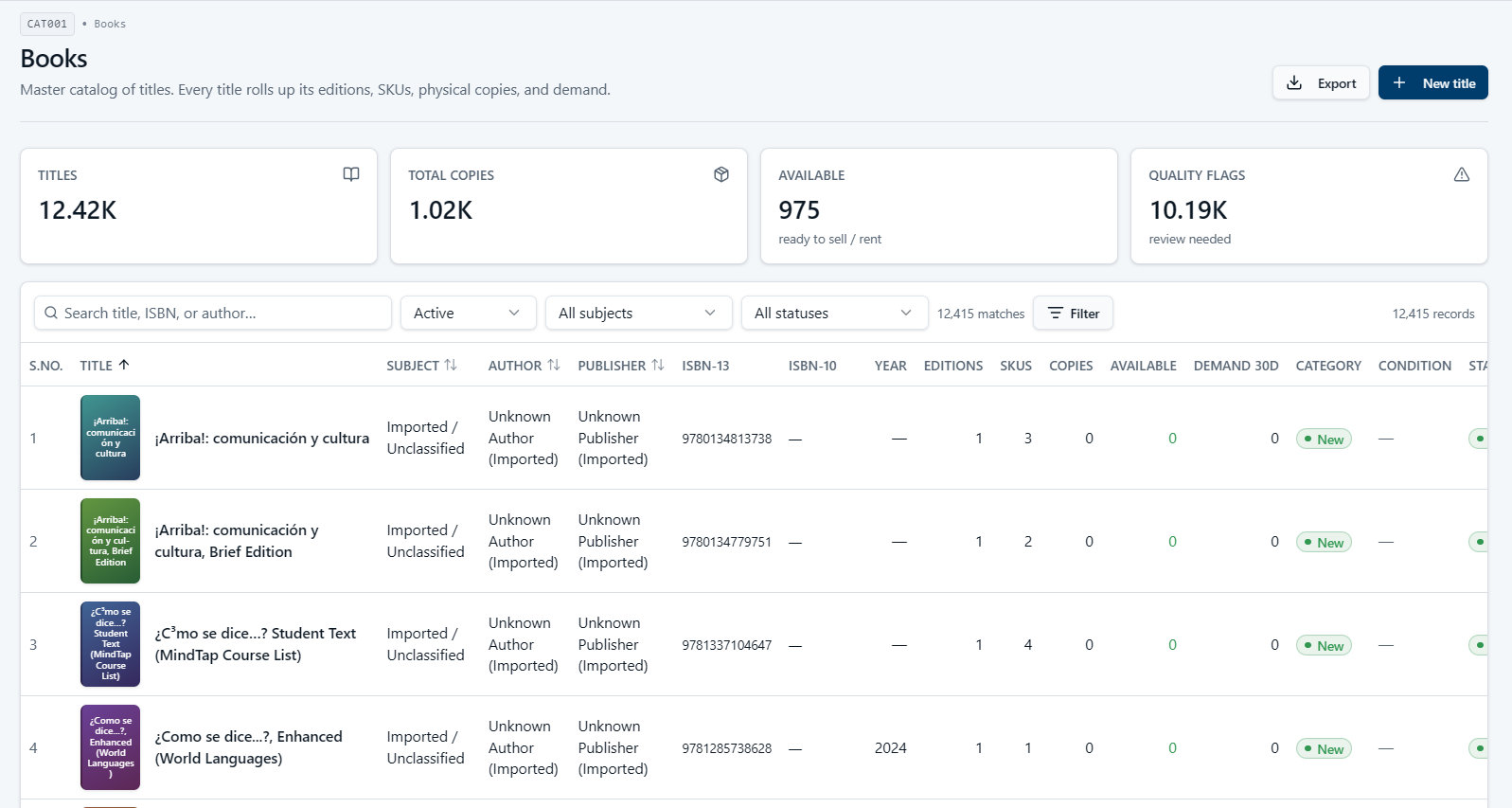Click the plus icon on New title
The width and height of the screenshot is (1512, 808).
point(1399,82)
